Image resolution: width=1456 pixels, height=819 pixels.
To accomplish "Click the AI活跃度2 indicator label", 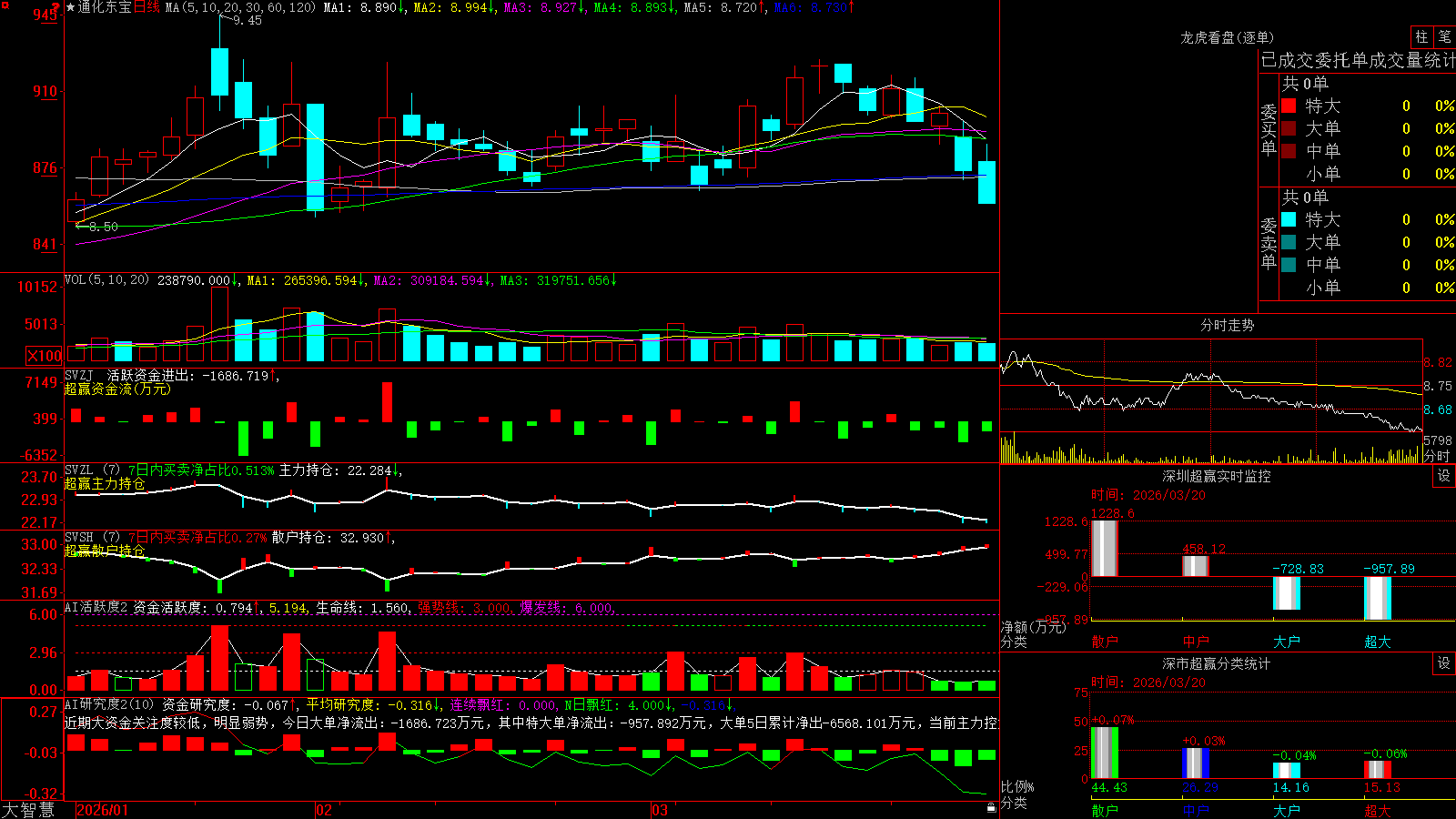I will point(96,608).
